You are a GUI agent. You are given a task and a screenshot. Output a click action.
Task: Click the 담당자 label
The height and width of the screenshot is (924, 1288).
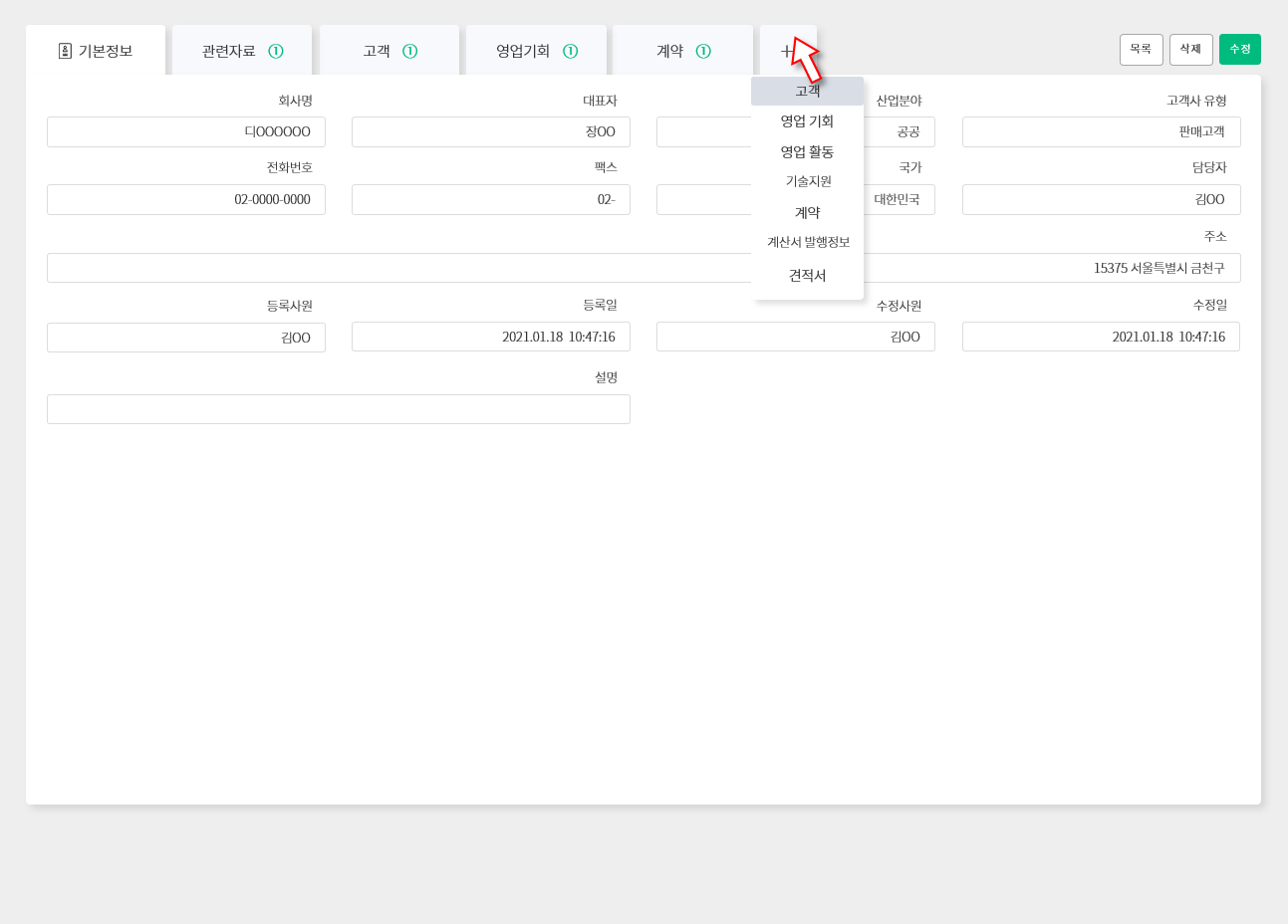[1209, 167]
